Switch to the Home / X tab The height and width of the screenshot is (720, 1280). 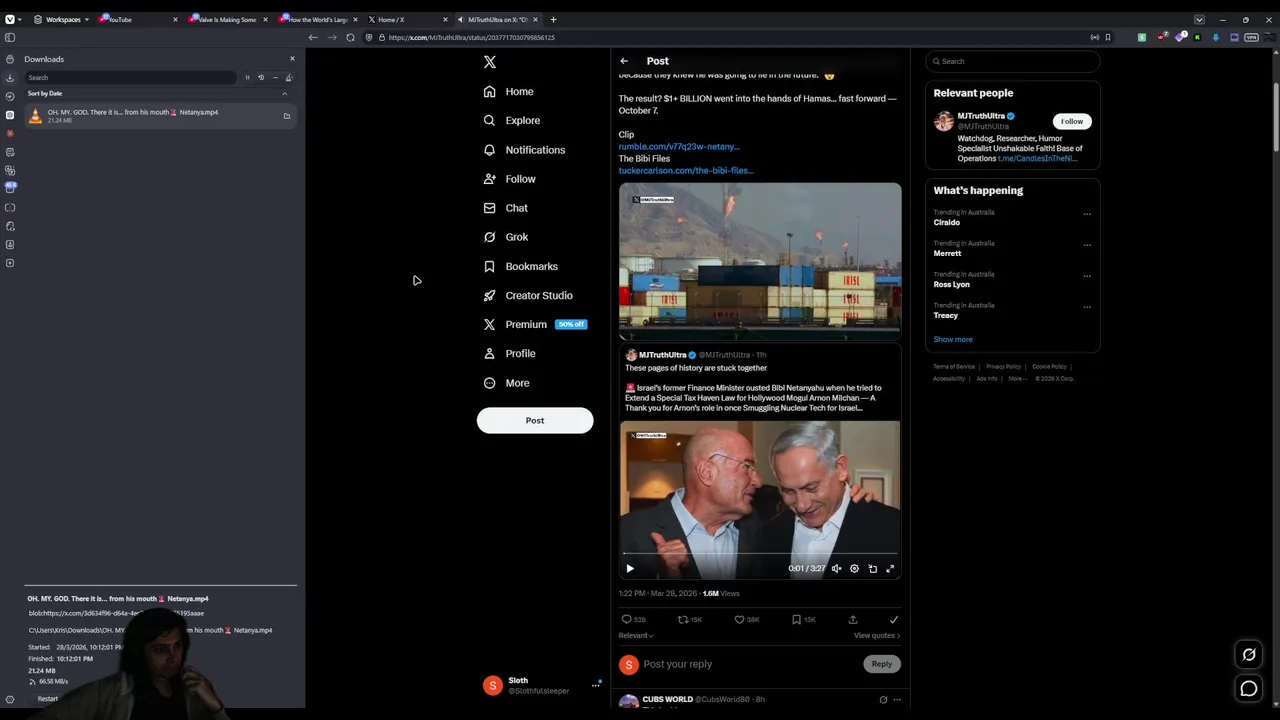(x=406, y=19)
